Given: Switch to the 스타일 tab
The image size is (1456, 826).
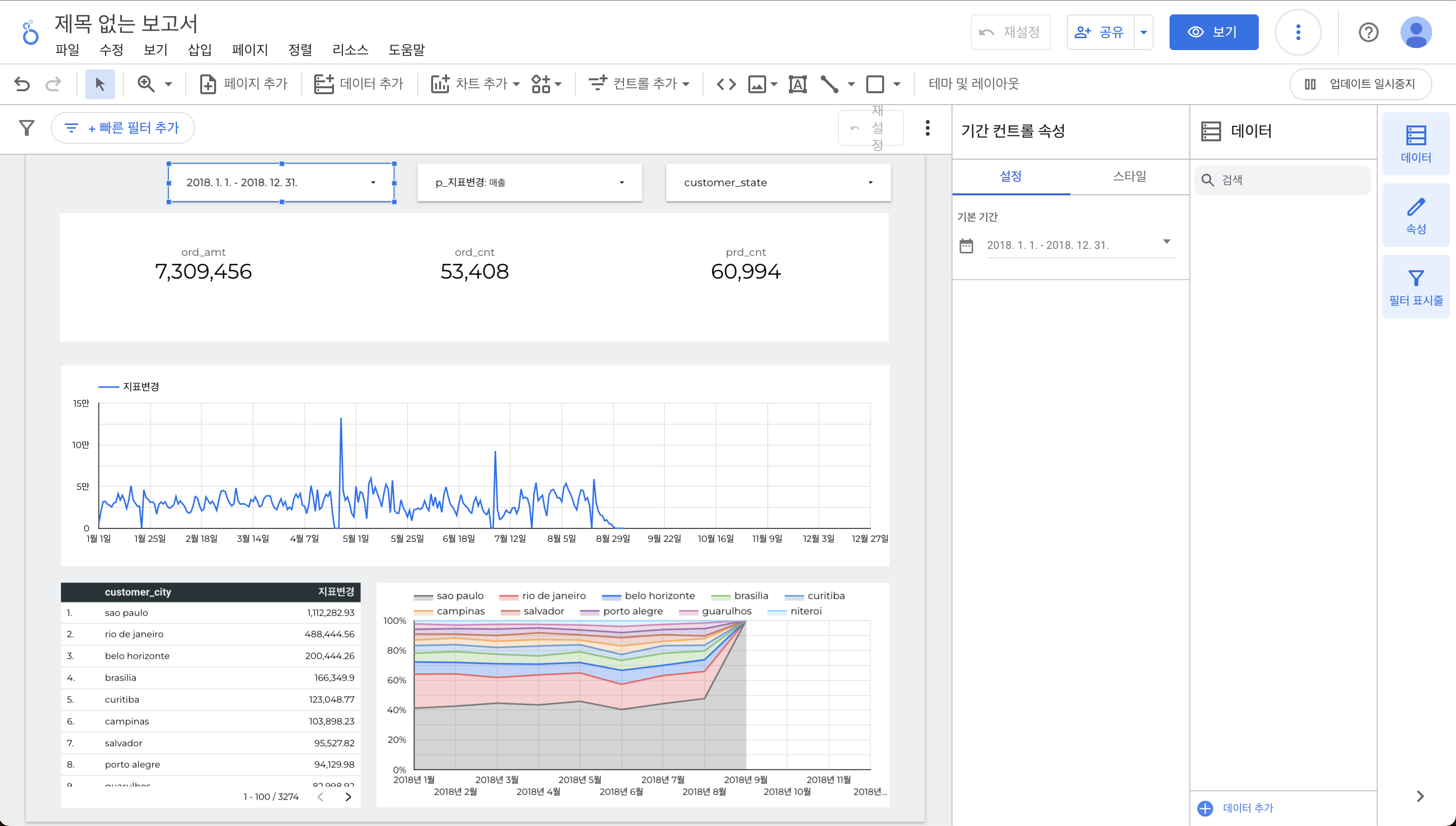Looking at the screenshot, I should tap(1129, 177).
